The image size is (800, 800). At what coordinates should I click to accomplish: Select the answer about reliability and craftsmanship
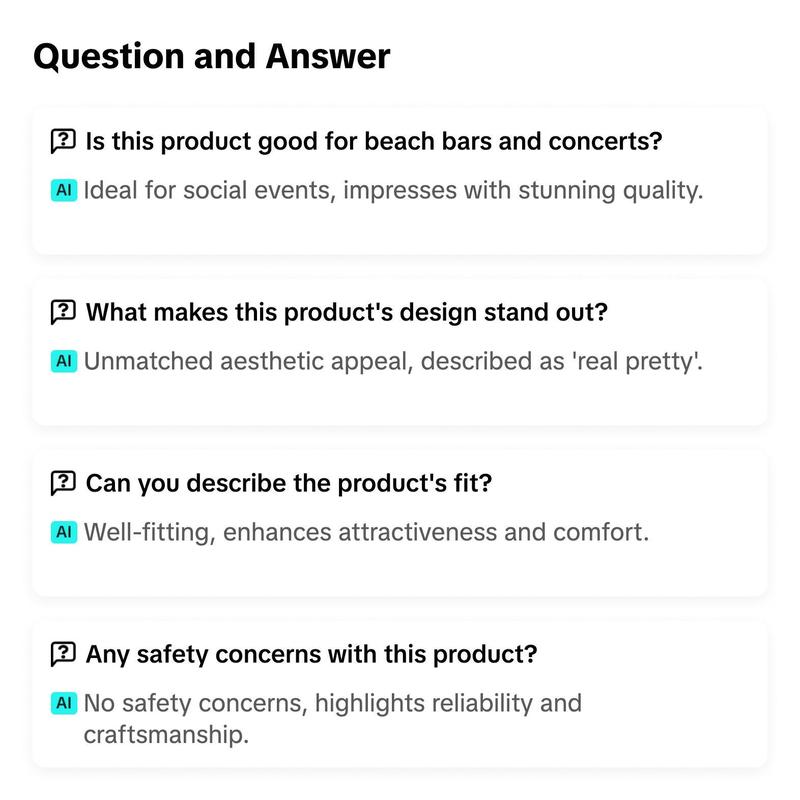click(x=333, y=719)
